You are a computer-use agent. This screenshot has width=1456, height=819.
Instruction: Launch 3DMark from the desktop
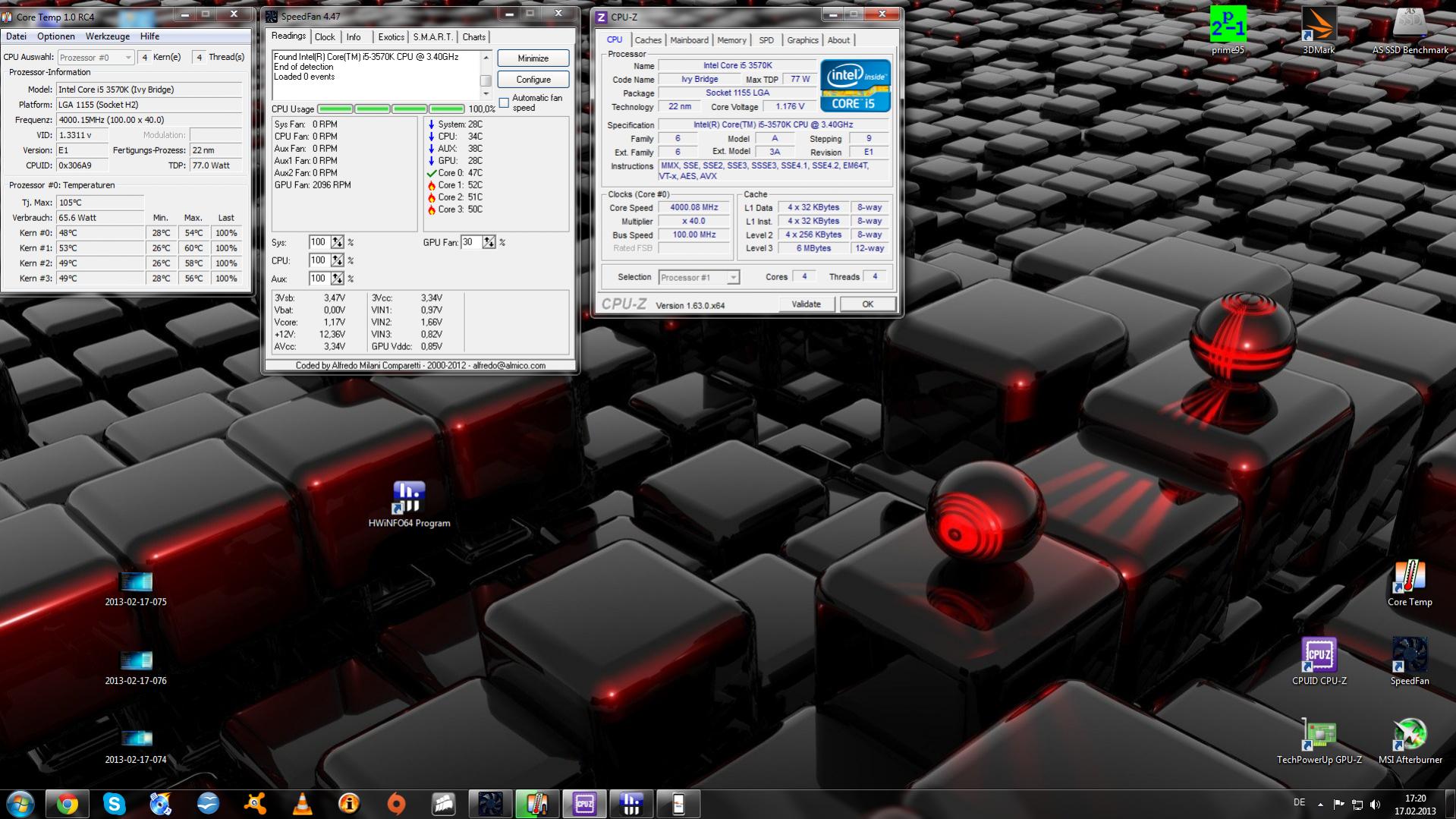click(1319, 30)
